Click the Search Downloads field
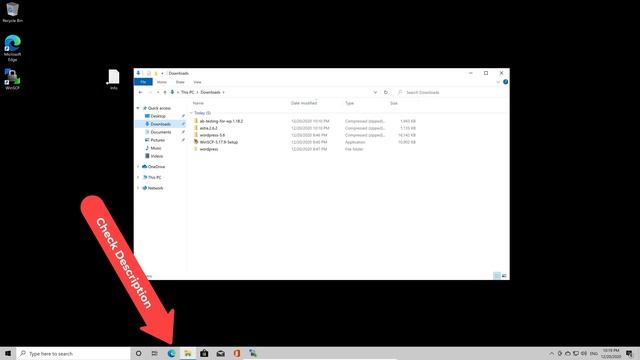 click(451, 92)
